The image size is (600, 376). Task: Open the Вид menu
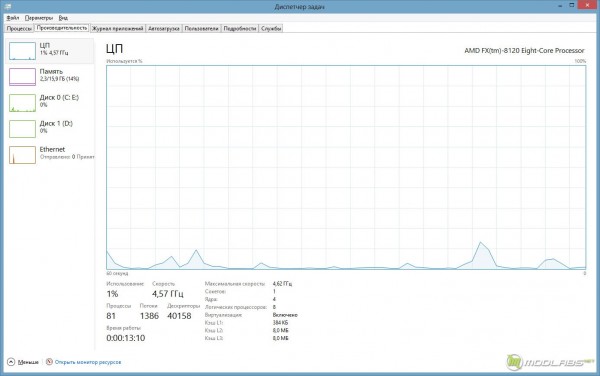(63, 18)
